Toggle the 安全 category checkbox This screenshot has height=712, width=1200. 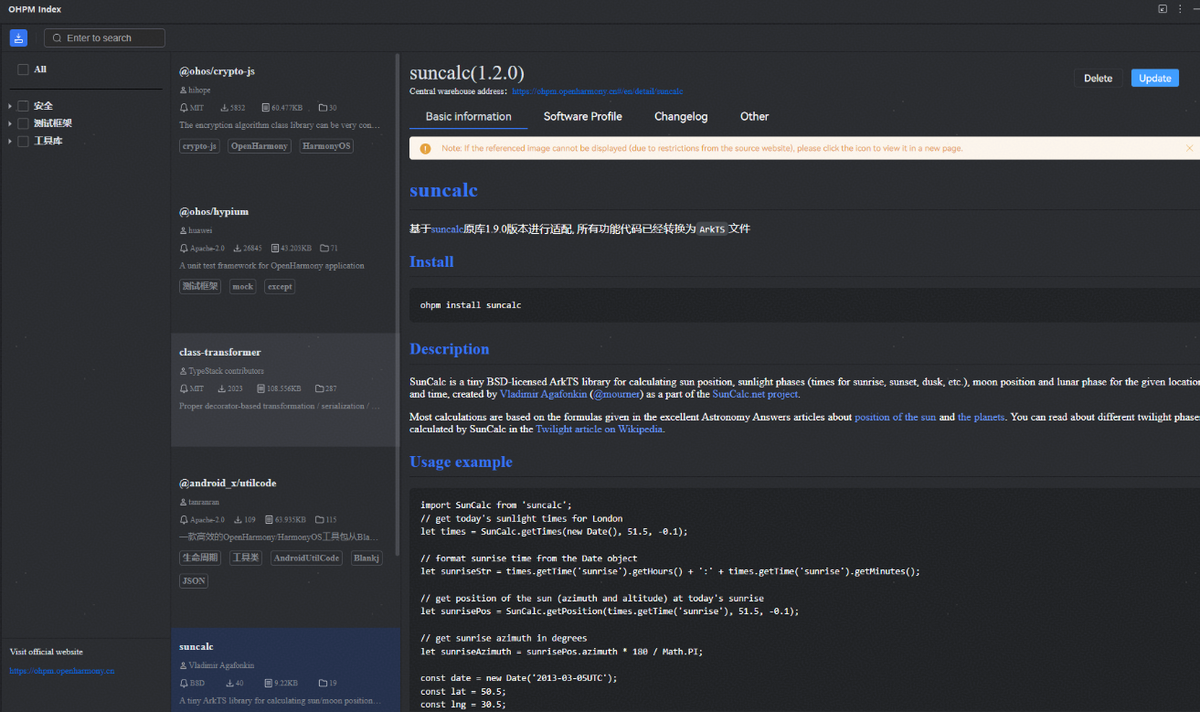click(23, 106)
